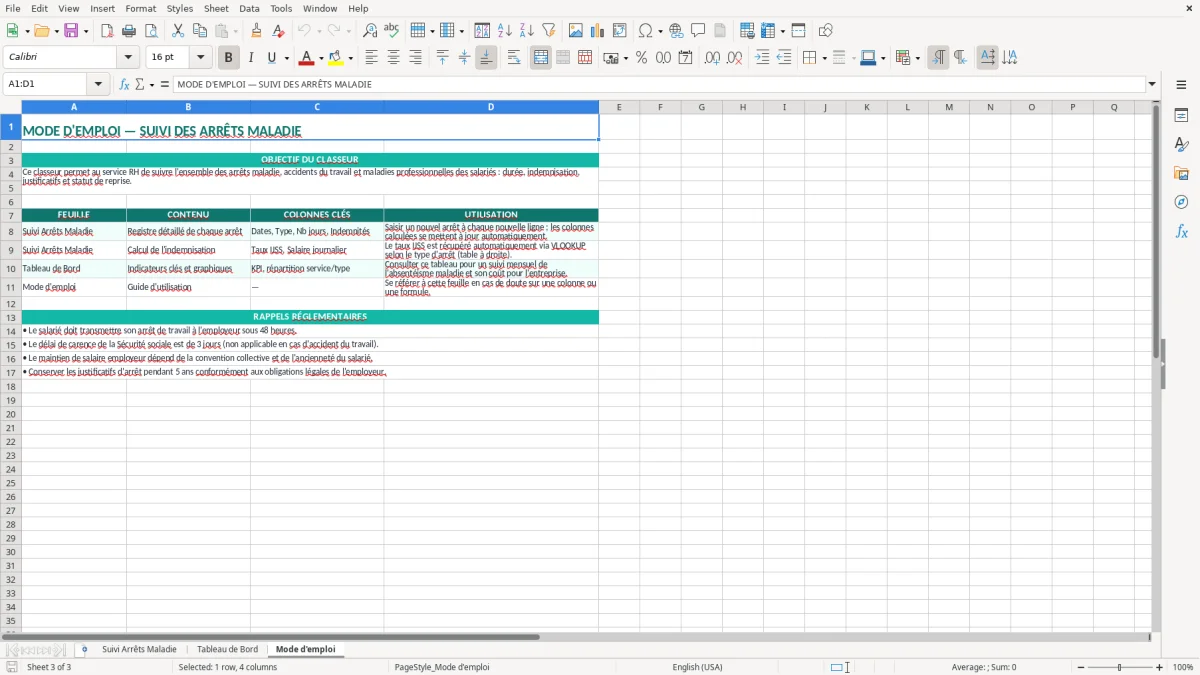The width and height of the screenshot is (1200, 675).
Task: Sort descending icon
Action: (526, 31)
